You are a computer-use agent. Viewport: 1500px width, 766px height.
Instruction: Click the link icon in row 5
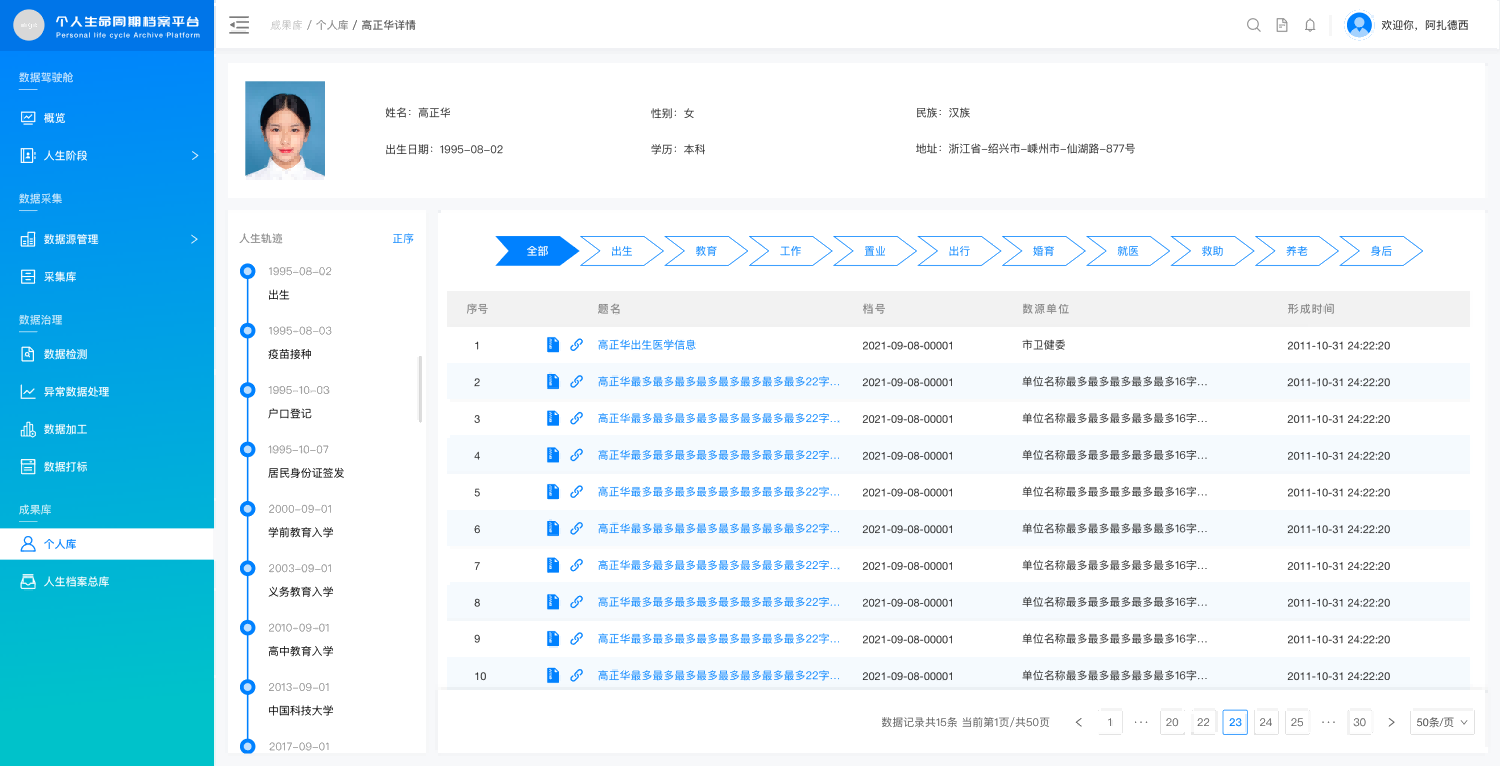576,492
